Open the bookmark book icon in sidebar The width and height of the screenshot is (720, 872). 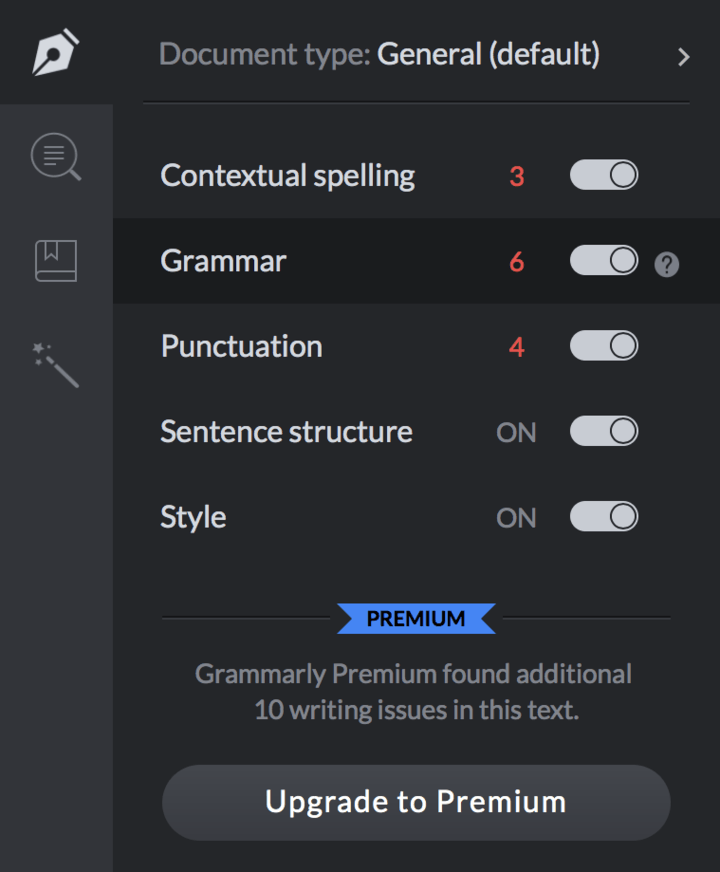point(55,261)
